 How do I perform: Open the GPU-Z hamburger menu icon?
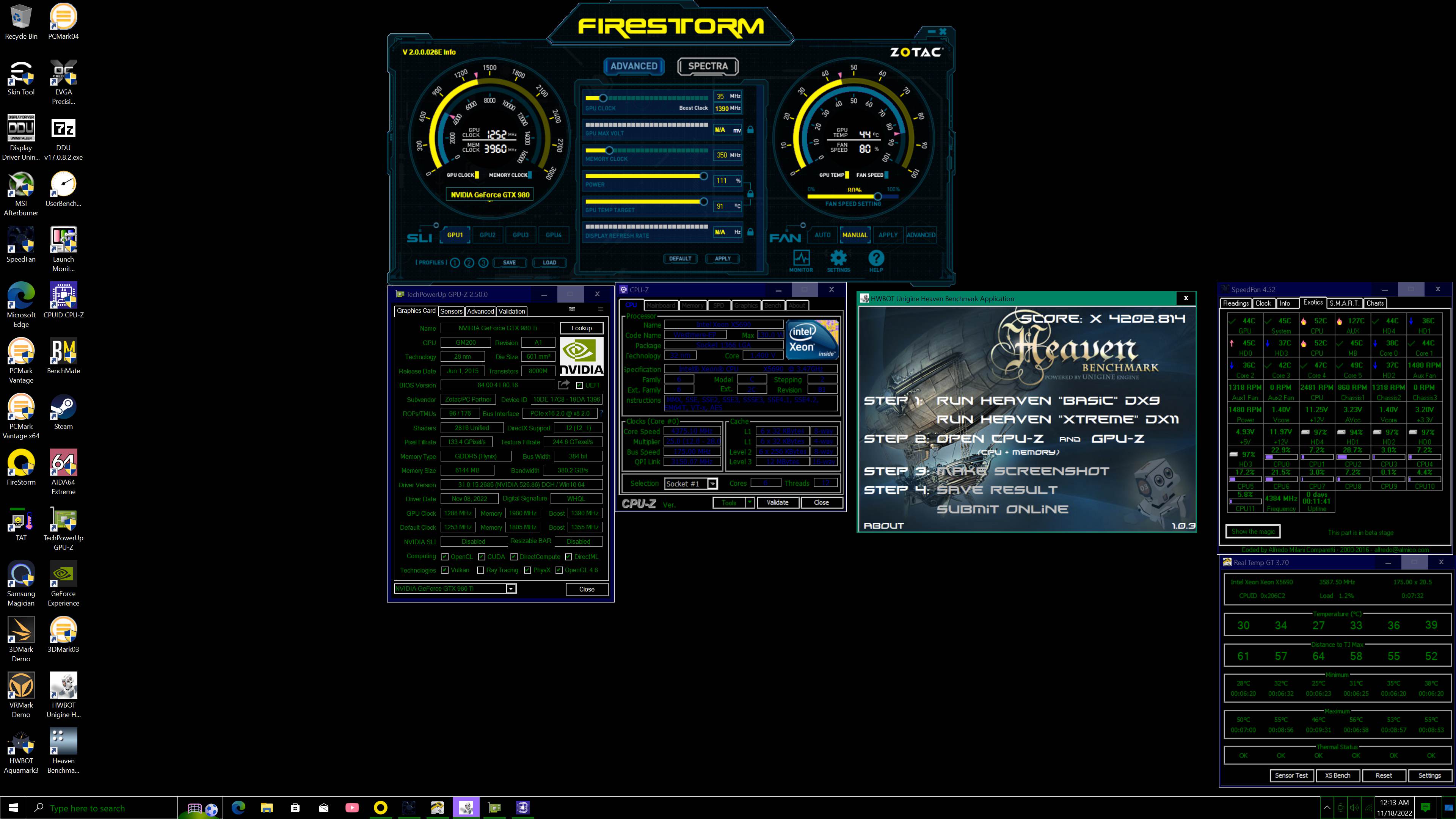(x=600, y=309)
